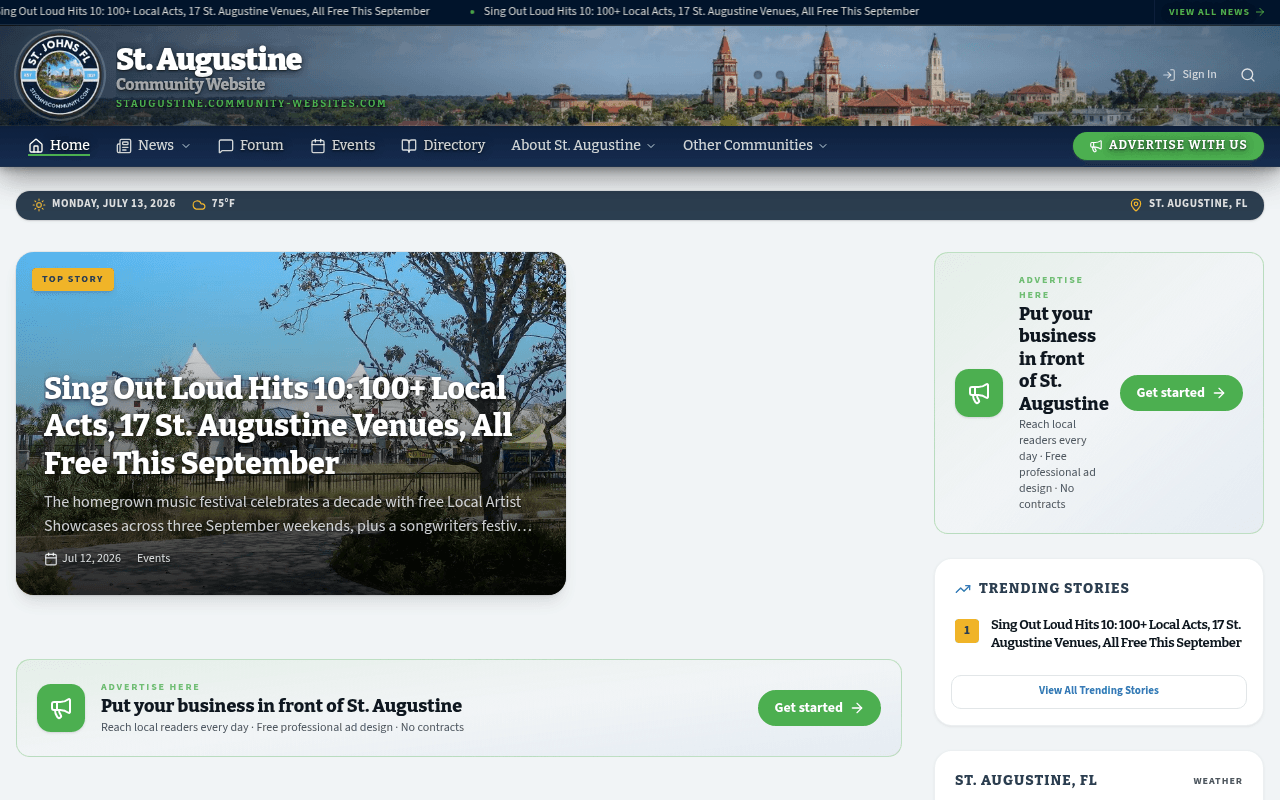Click the location pin by St. Augustine, FL

pyautogui.click(x=1136, y=205)
